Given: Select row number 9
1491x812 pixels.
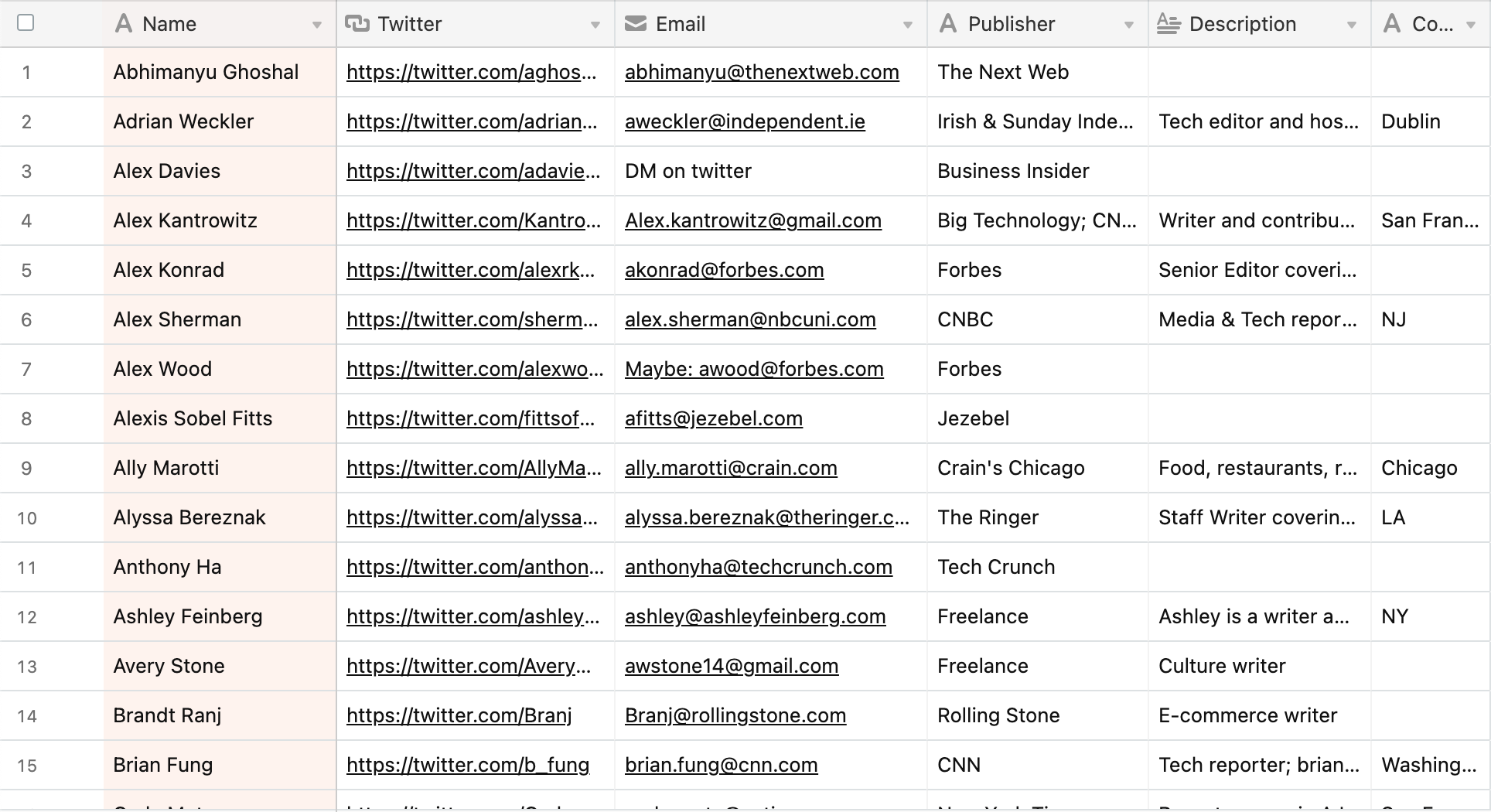Looking at the screenshot, I should coord(26,468).
